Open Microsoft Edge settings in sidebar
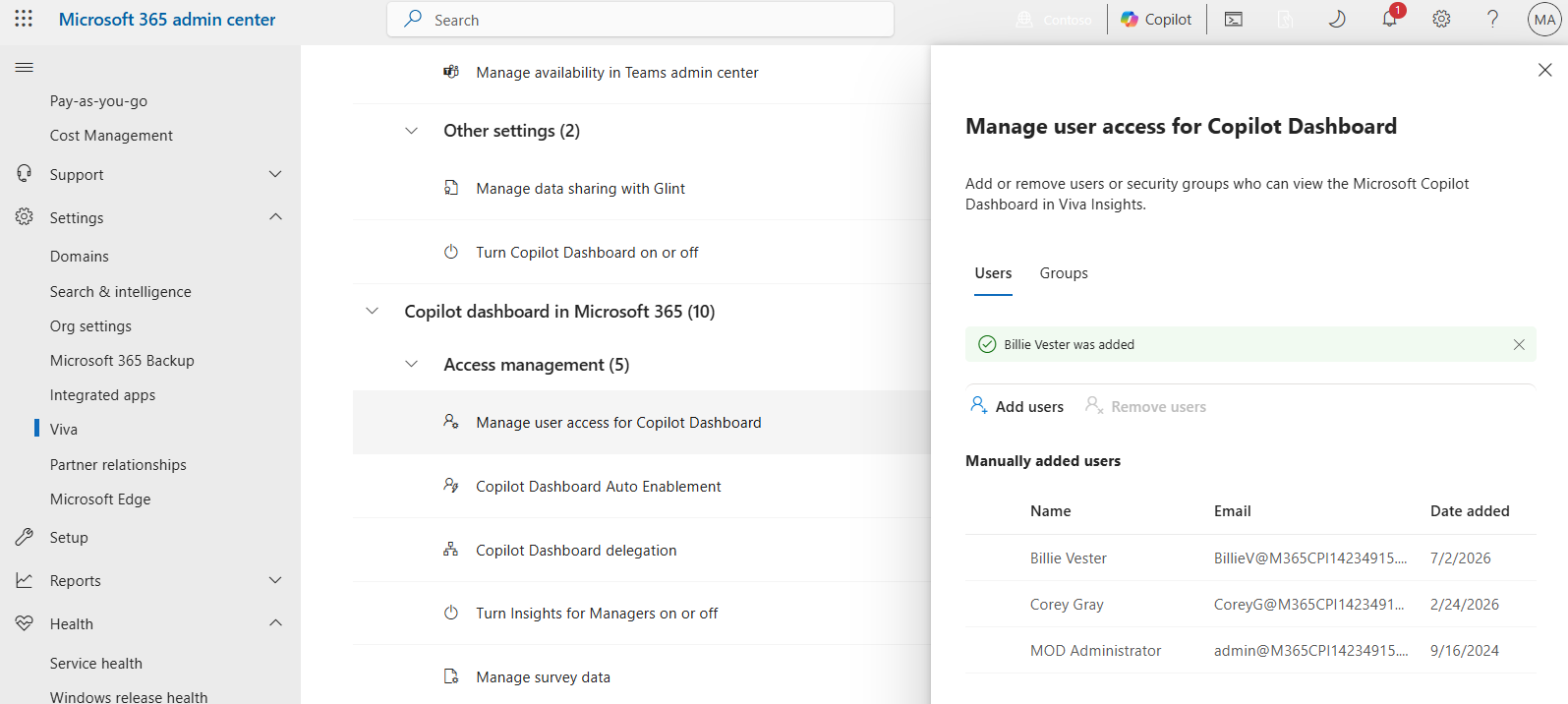The image size is (1568, 704). (x=100, y=499)
